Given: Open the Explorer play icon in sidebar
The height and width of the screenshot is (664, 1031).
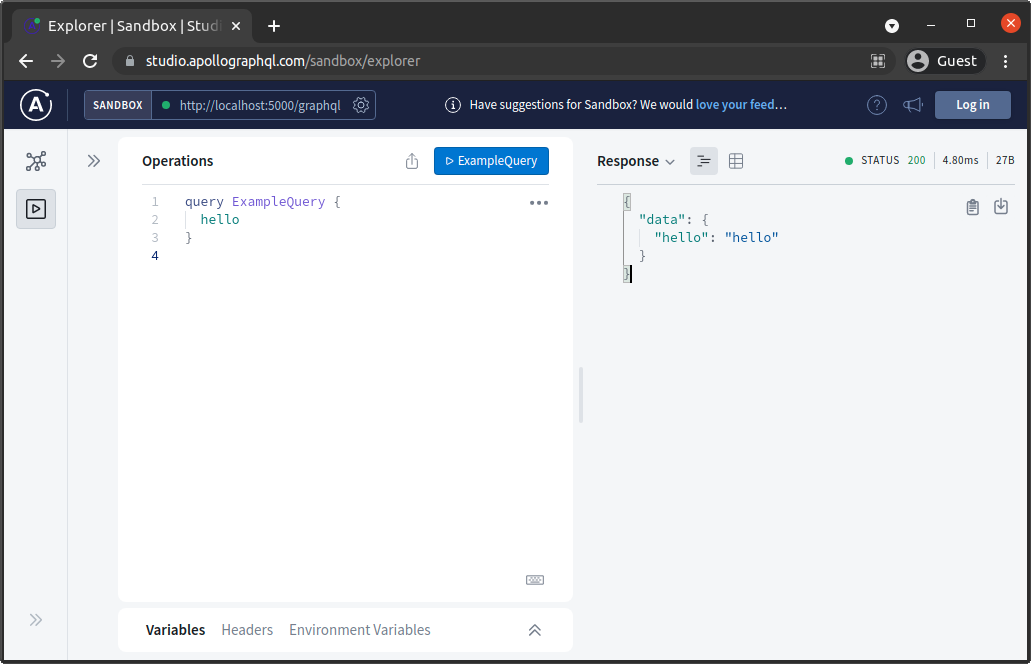Looking at the screenshot, I should (36, 209).
